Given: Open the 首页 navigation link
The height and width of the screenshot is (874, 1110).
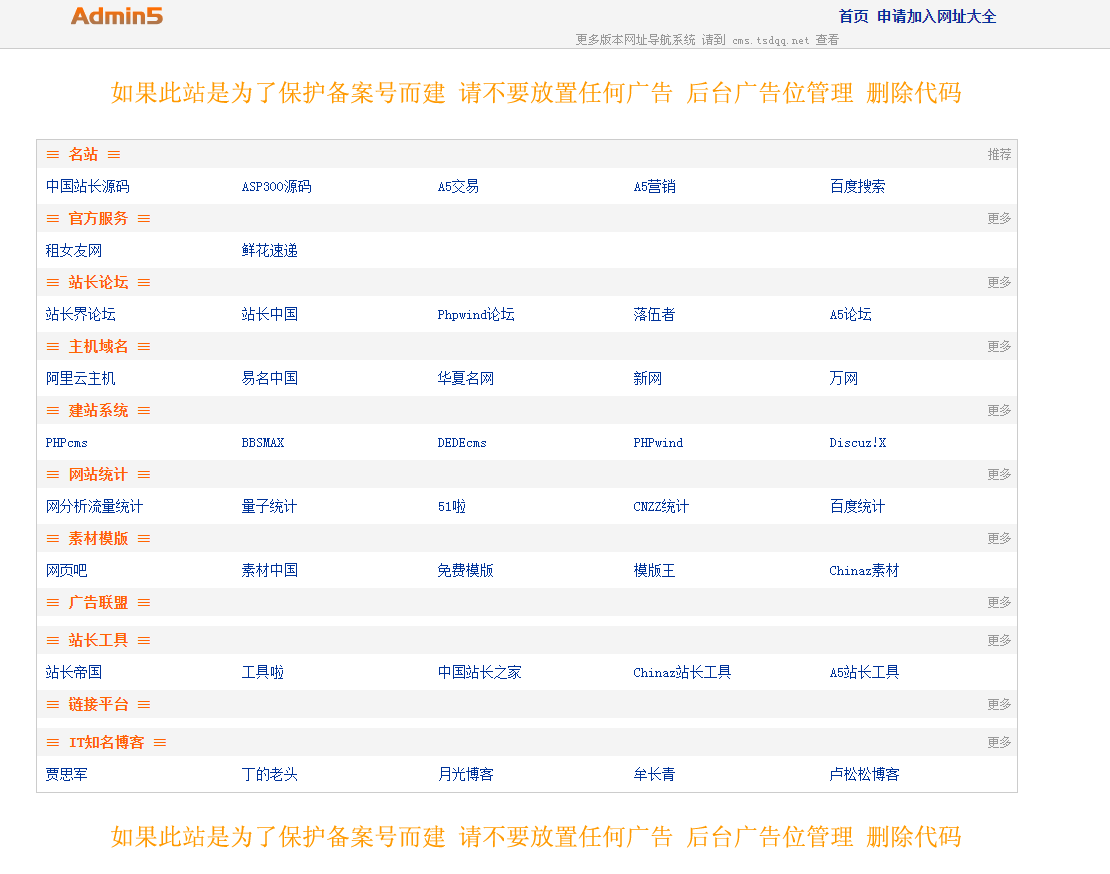Looking at the screenshot, I should coord(853,16).
